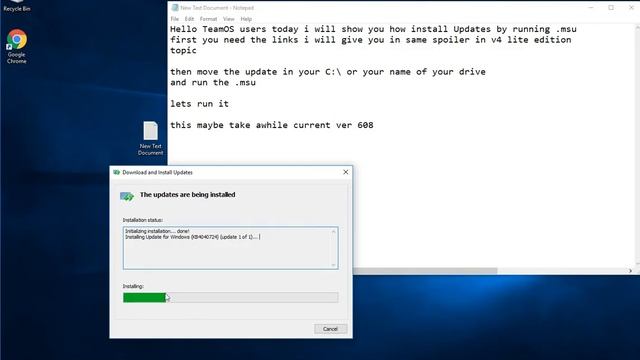Click the "Installing:" label above progress bar

pyautogui.click(x=133, y=286)
